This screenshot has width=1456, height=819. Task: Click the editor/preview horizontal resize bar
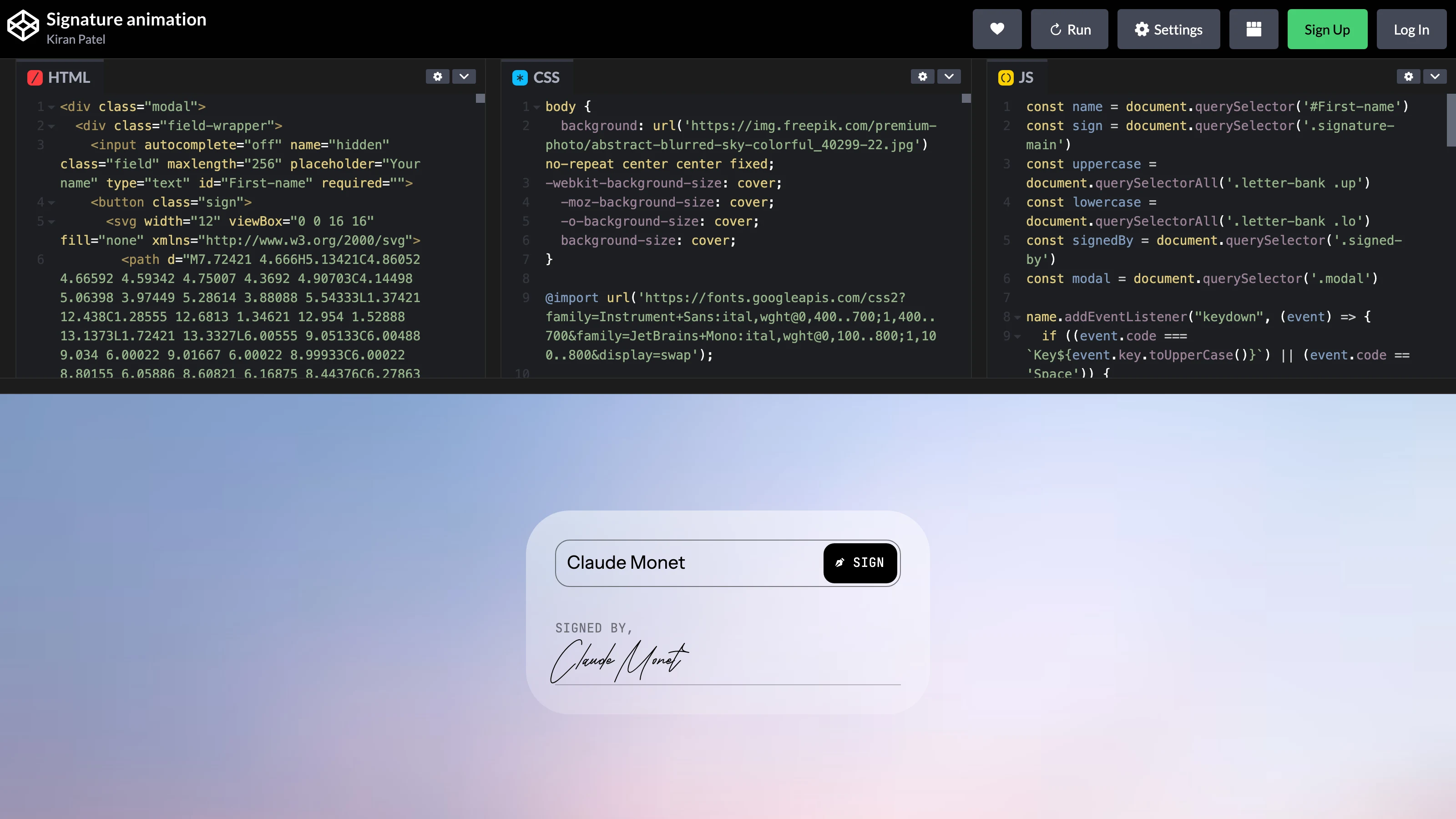728,386
